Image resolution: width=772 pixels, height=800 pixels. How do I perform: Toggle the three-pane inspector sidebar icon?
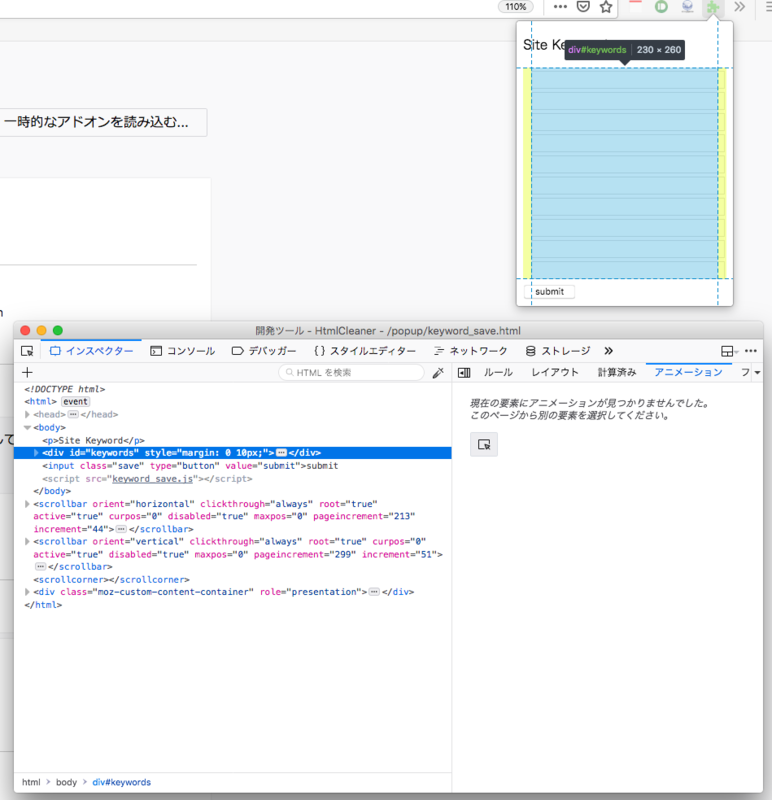pyautogui.click(x=464, y=373)
